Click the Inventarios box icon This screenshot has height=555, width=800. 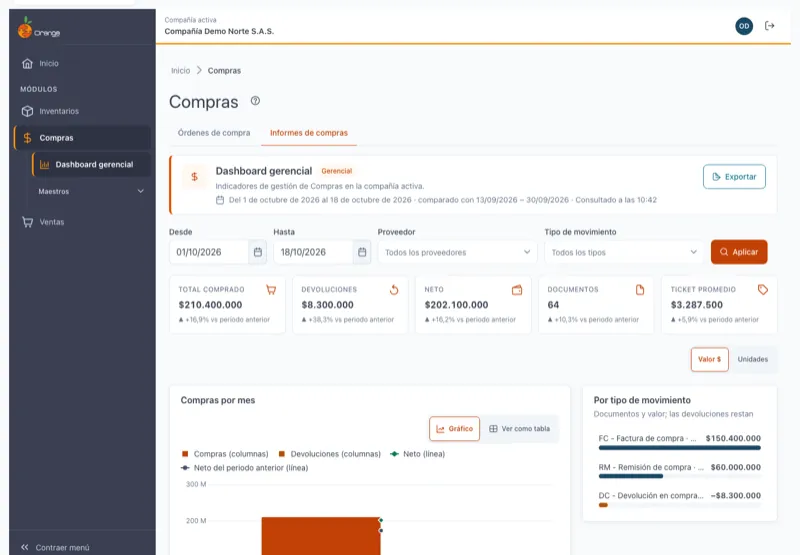(28, 111)
